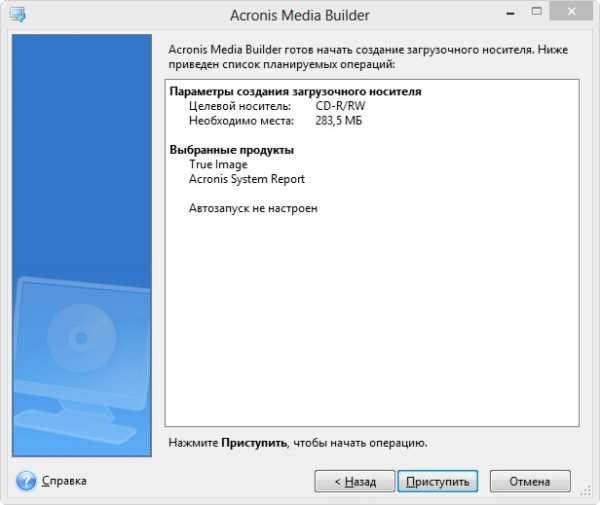Click the Acronis Media Builder title text

(x=299, y=15)
